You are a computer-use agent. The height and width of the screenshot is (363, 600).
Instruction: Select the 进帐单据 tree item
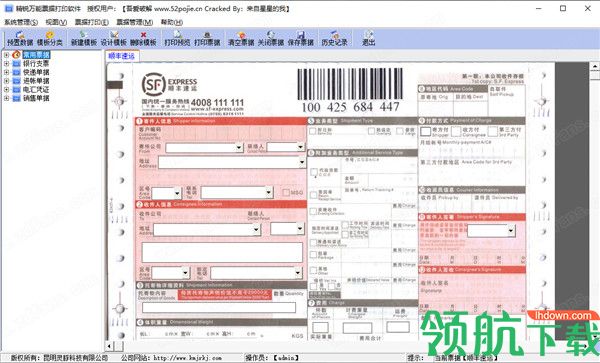click(x=36, y=81)
